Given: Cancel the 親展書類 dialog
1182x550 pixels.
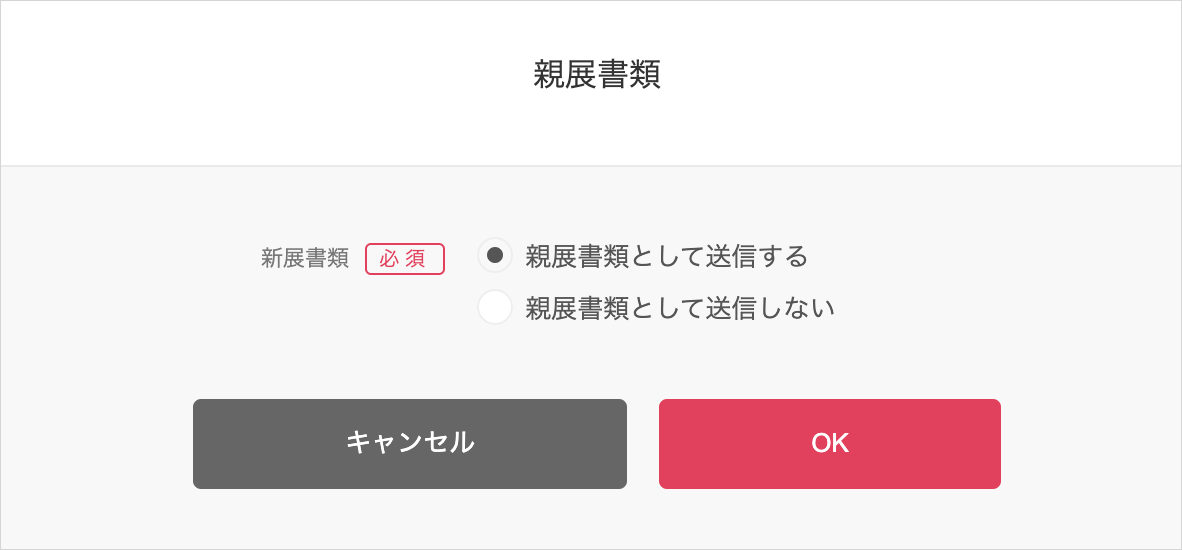Looking at the screenshot, I should coord(410,444).
